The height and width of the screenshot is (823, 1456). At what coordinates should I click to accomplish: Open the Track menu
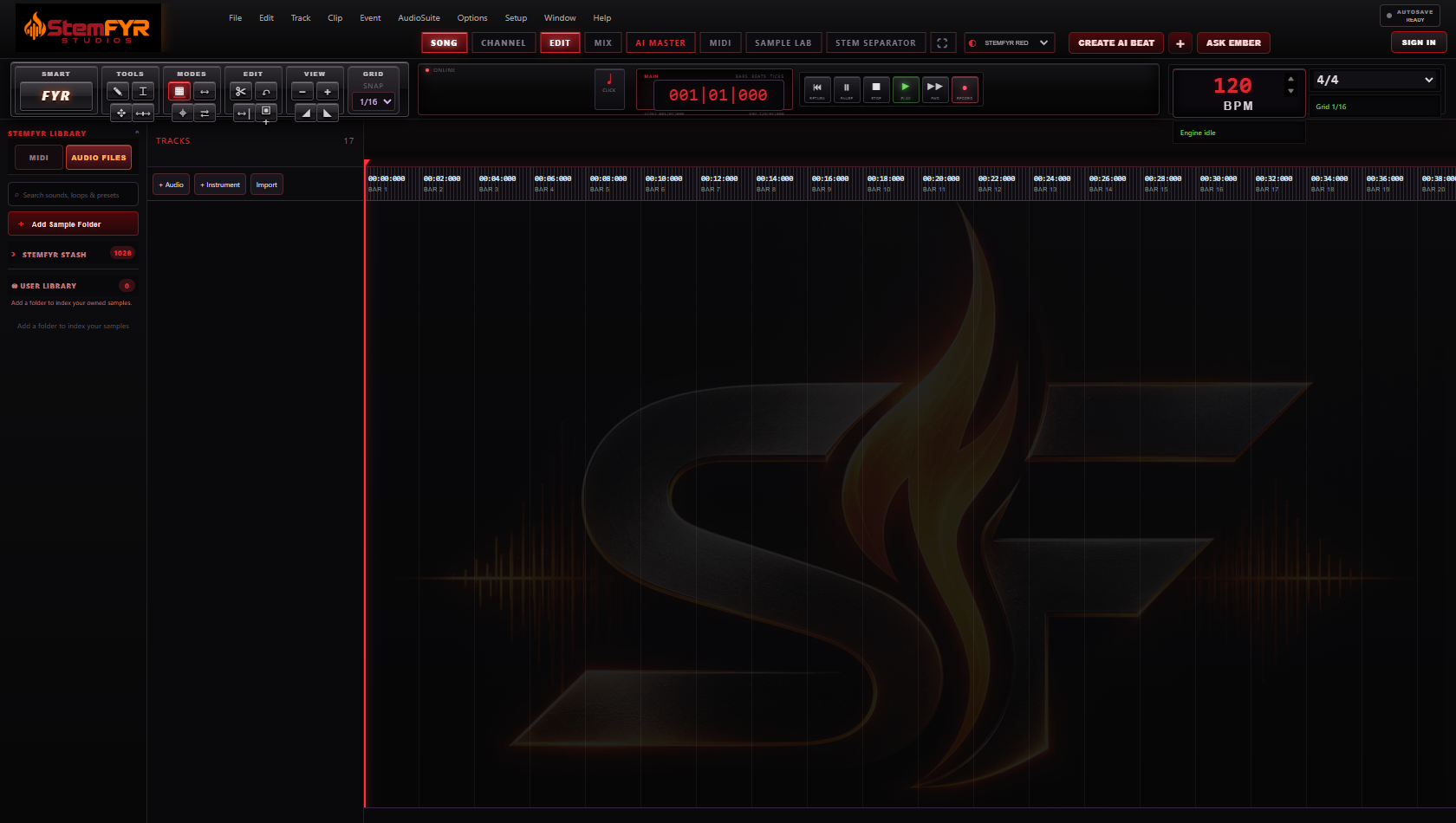click(x=301, y=18)
